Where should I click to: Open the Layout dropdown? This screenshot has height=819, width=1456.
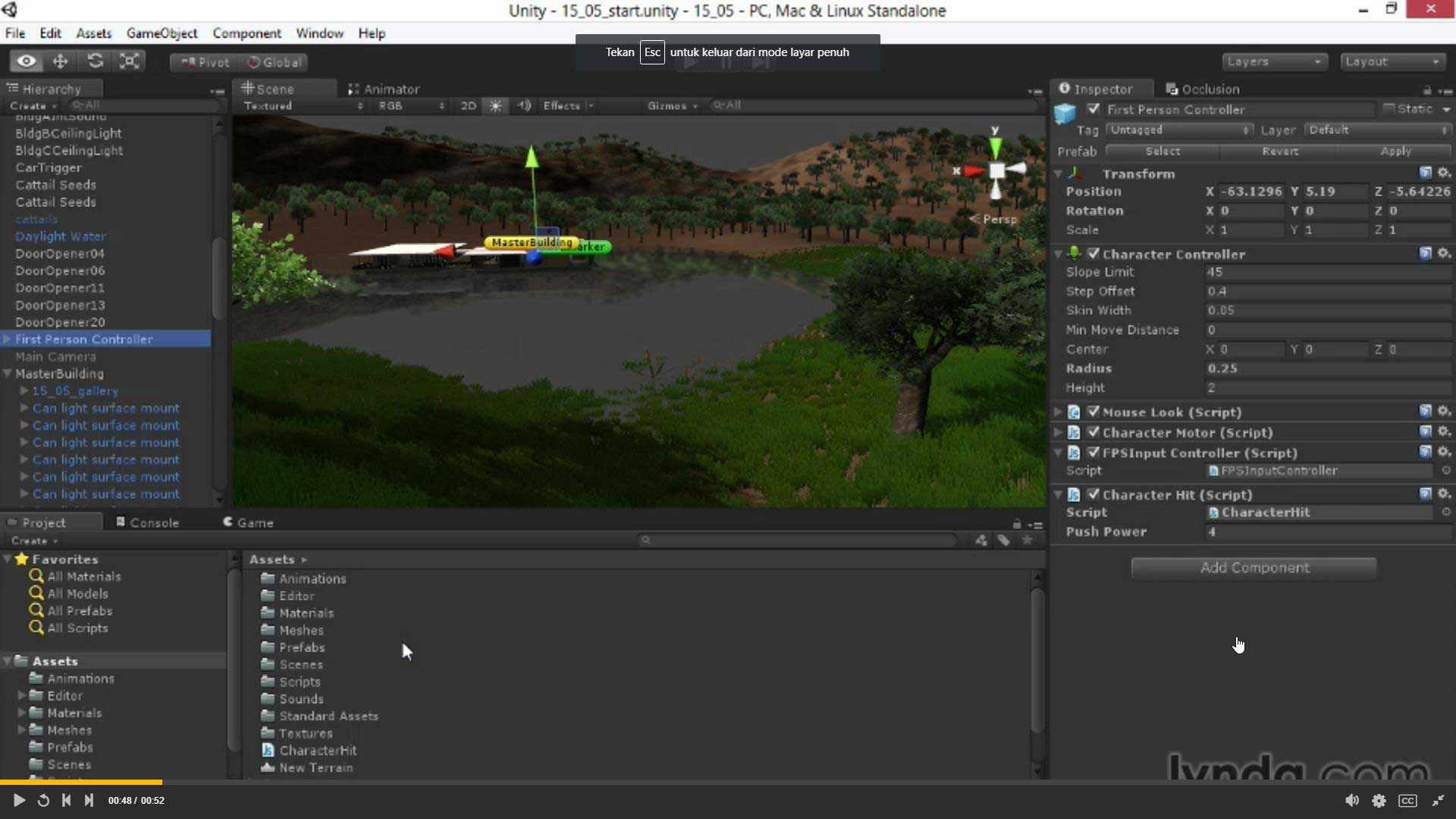(1392, 61)
